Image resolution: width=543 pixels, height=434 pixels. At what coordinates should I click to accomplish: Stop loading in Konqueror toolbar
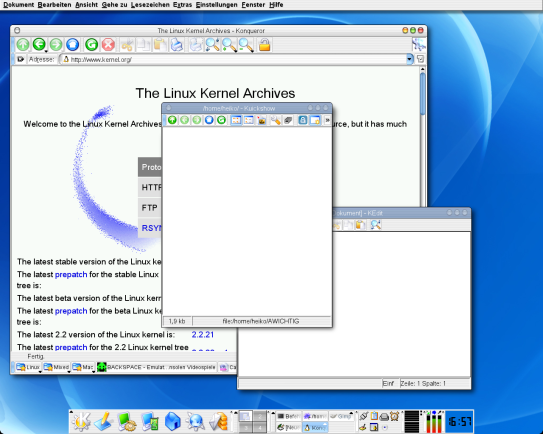pyautogui.click(x=108, y=45)
